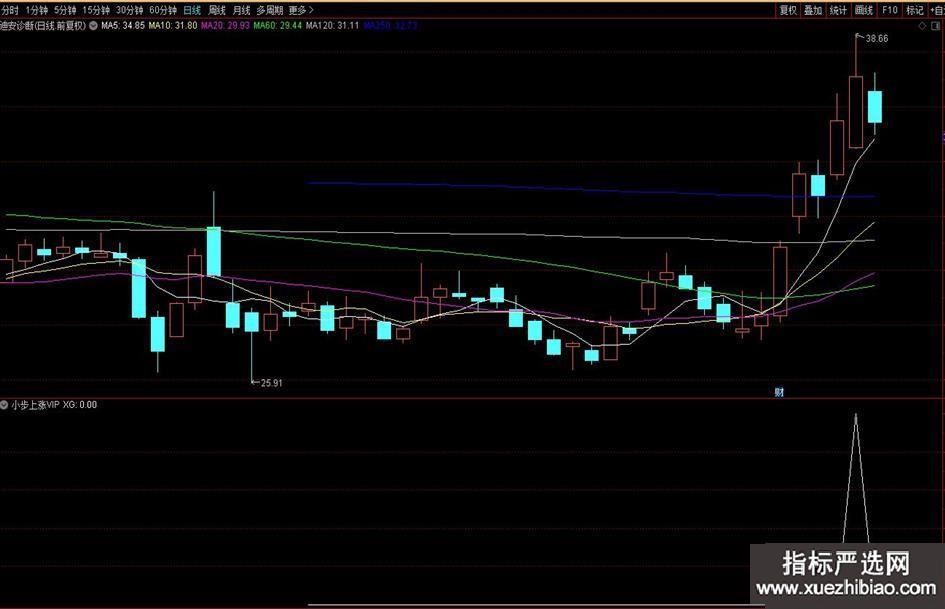Click the MA10: 31.80 label

[x=173, y=26]
